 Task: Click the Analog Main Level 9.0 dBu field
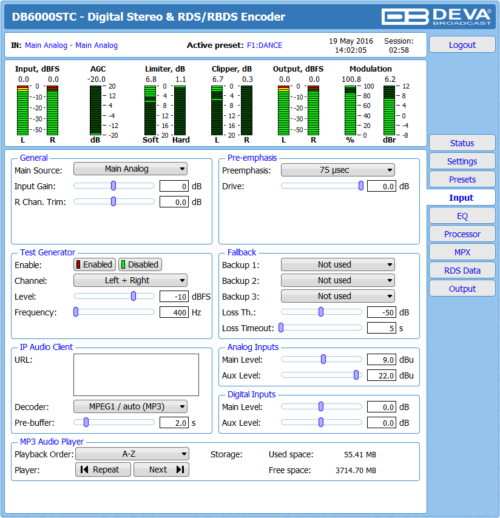382,360
